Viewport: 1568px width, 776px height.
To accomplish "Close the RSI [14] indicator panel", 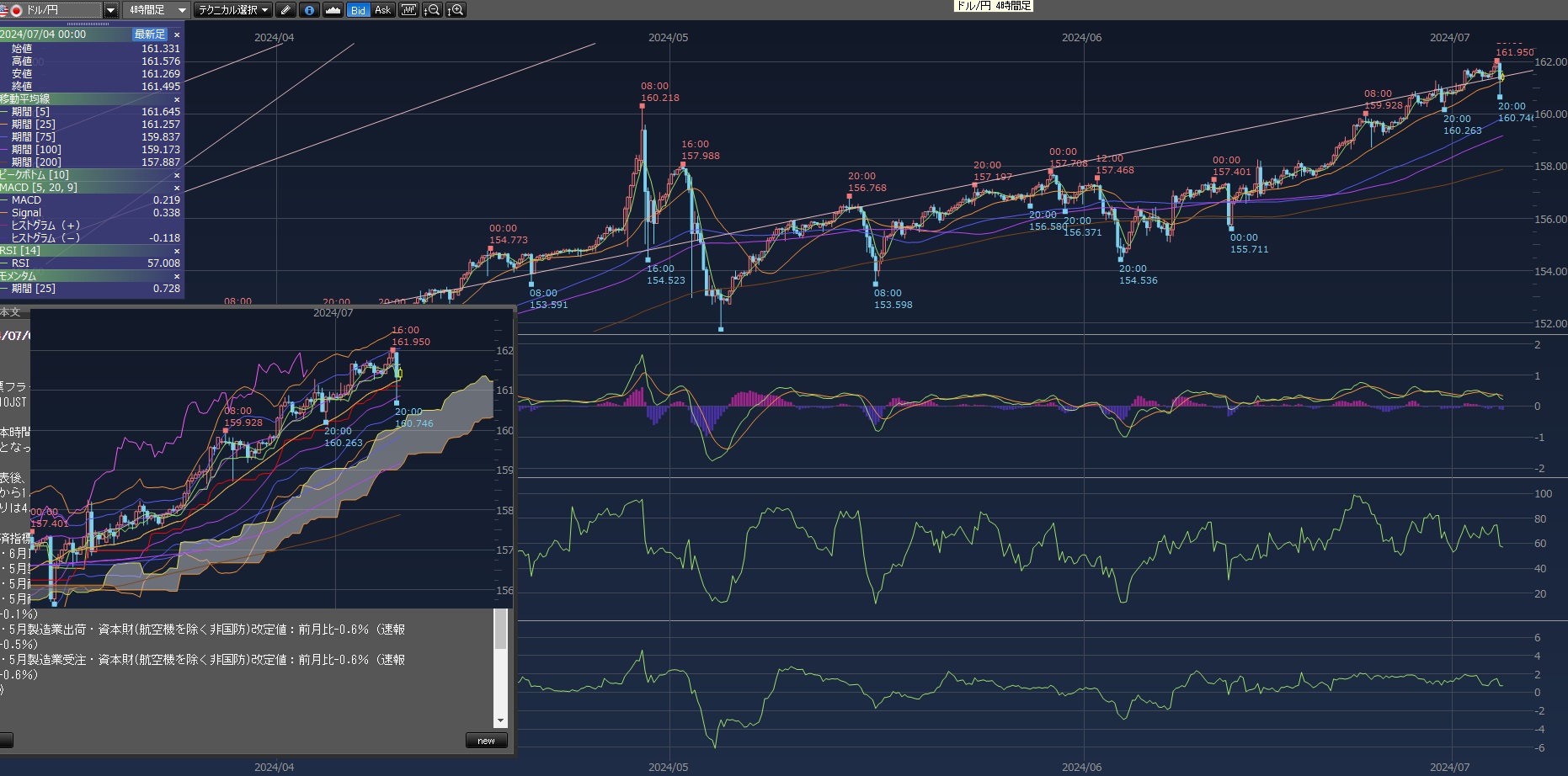I will click(x=177, y=251).
